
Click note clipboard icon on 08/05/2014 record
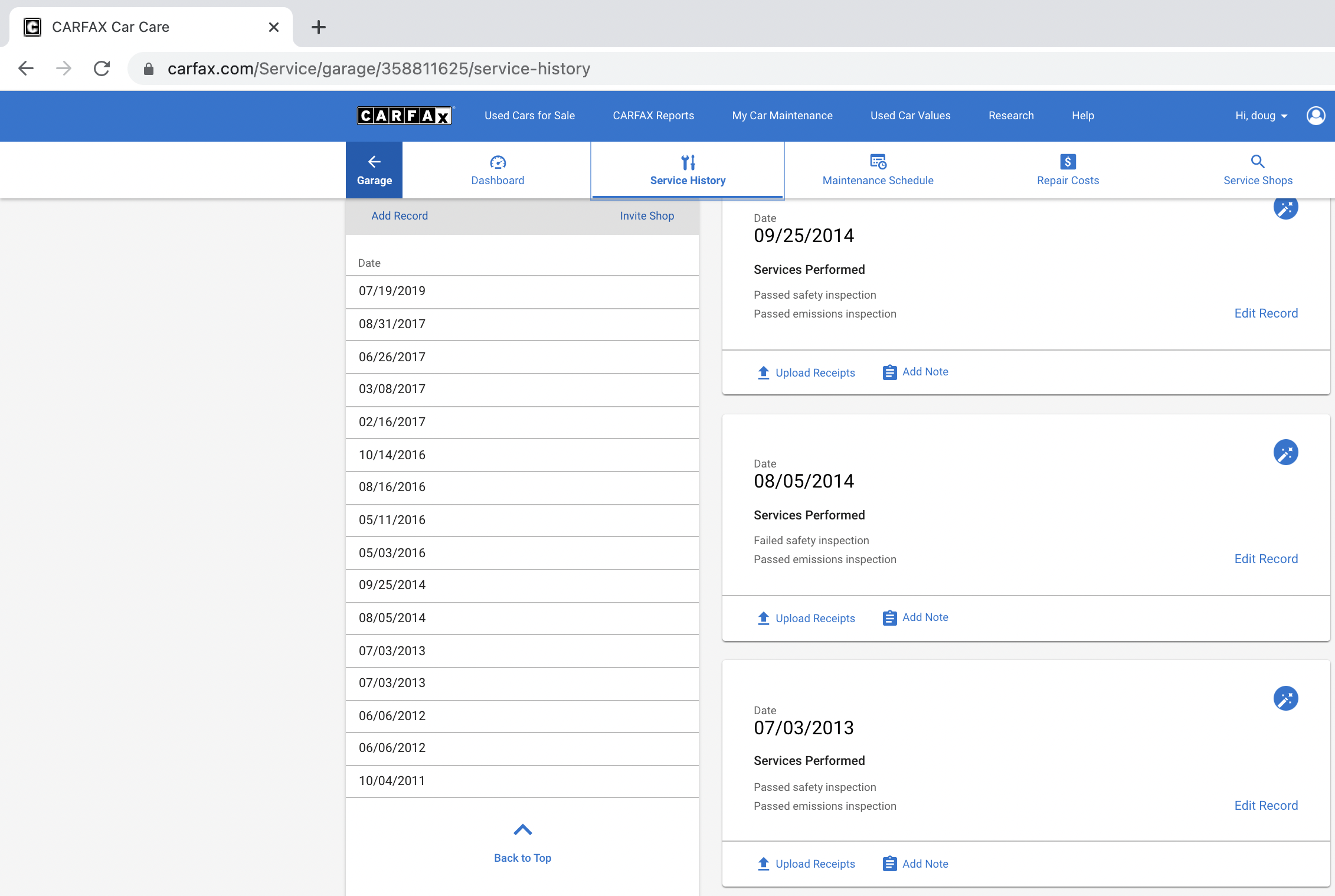pos(889,618)
